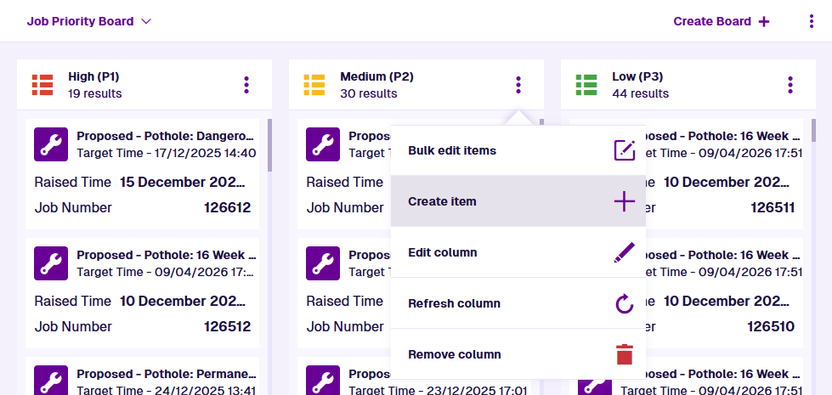Select Bulk edit items from menu

pos(518,151)
